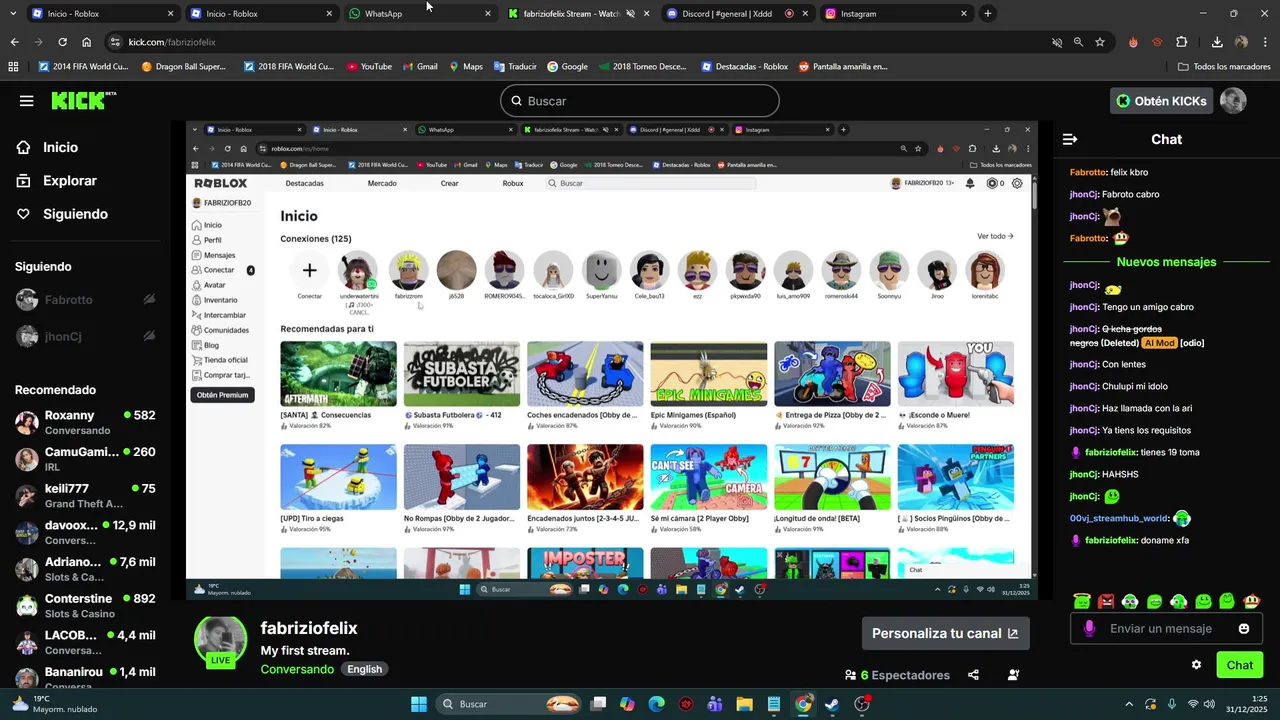Open Explorar in the Kick sidebar
The width and height of the screenshot is (1280, 720).
[56, 181]
